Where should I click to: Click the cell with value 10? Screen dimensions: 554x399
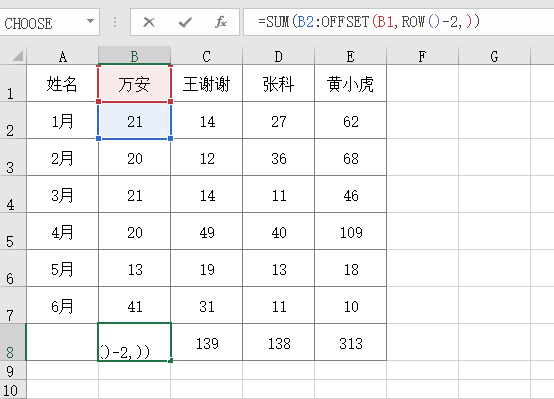[x=350, y=306]
